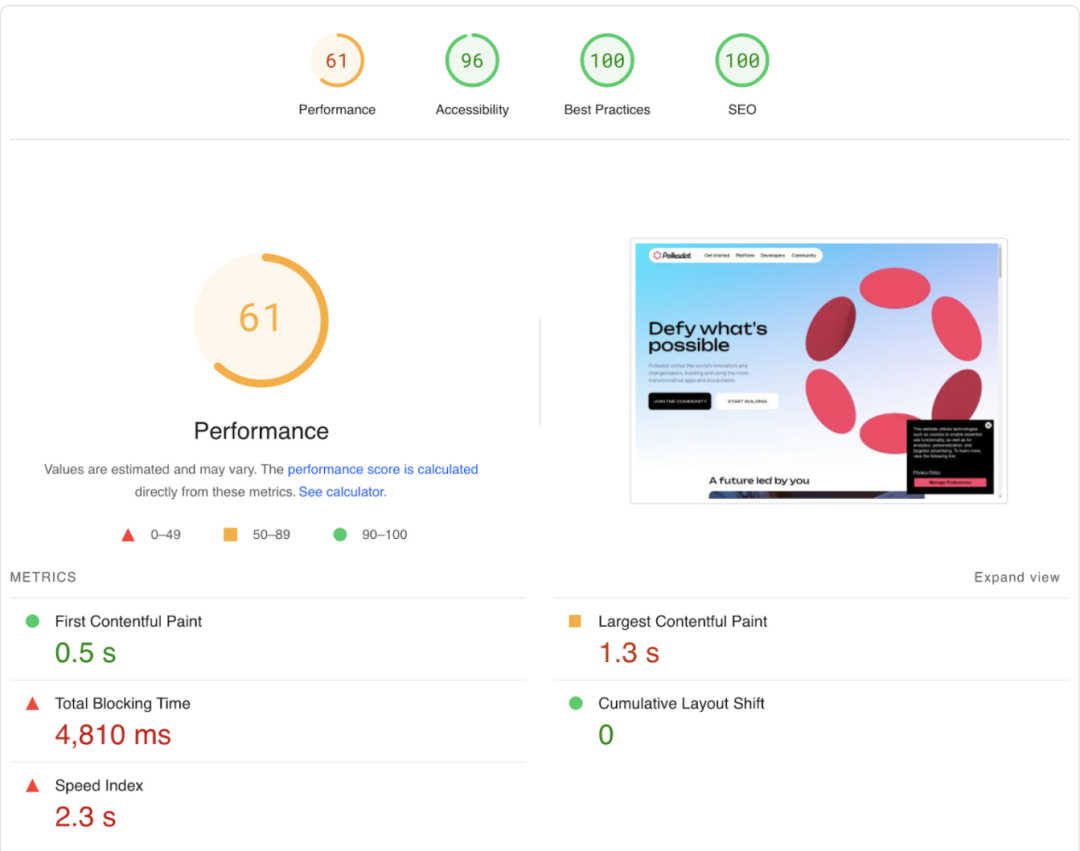
Task: Click the '2.3 s' Speed Index value
Action: point(85,817)
